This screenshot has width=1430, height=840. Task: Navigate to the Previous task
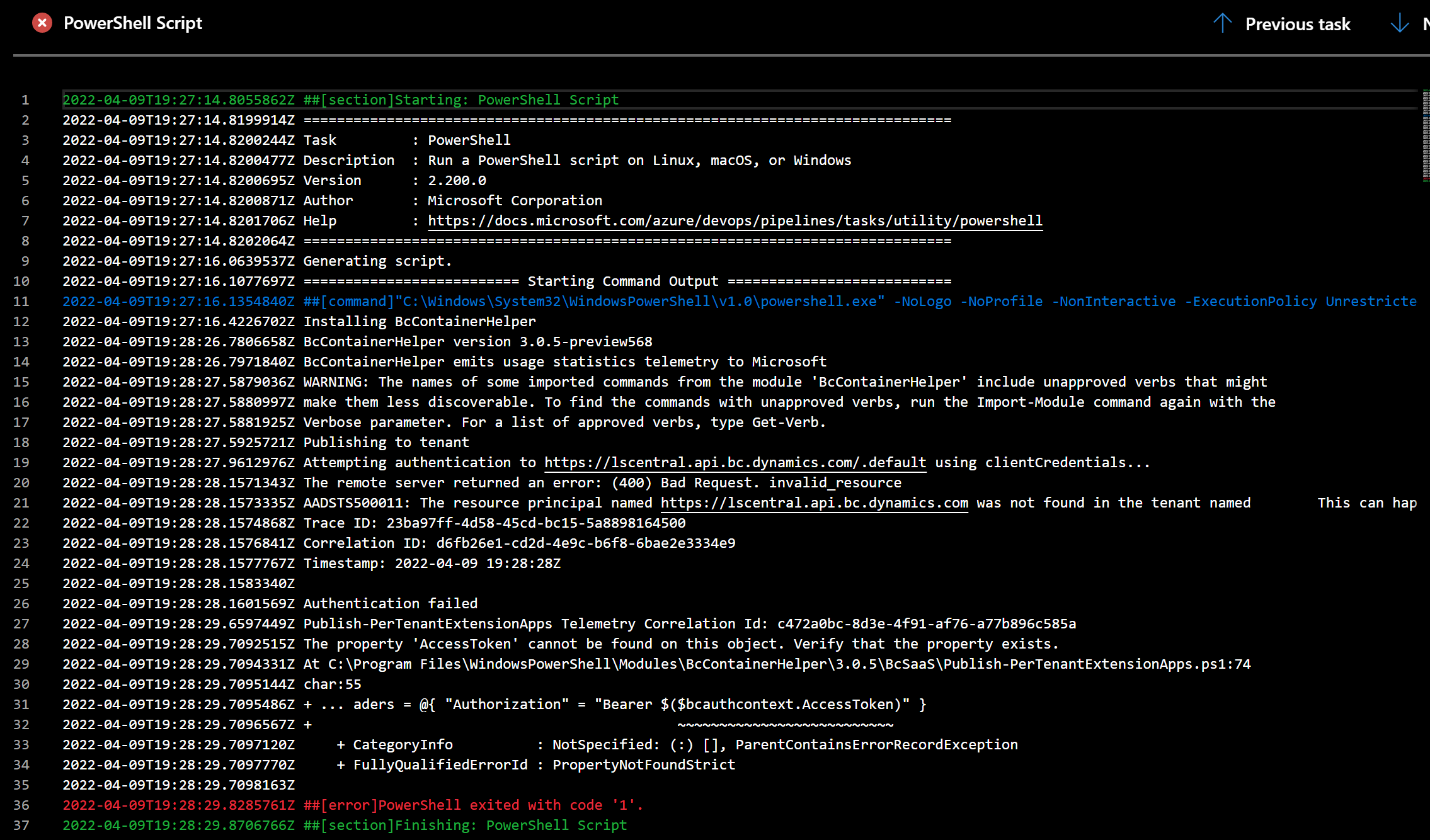click(x=1297, y=23)
